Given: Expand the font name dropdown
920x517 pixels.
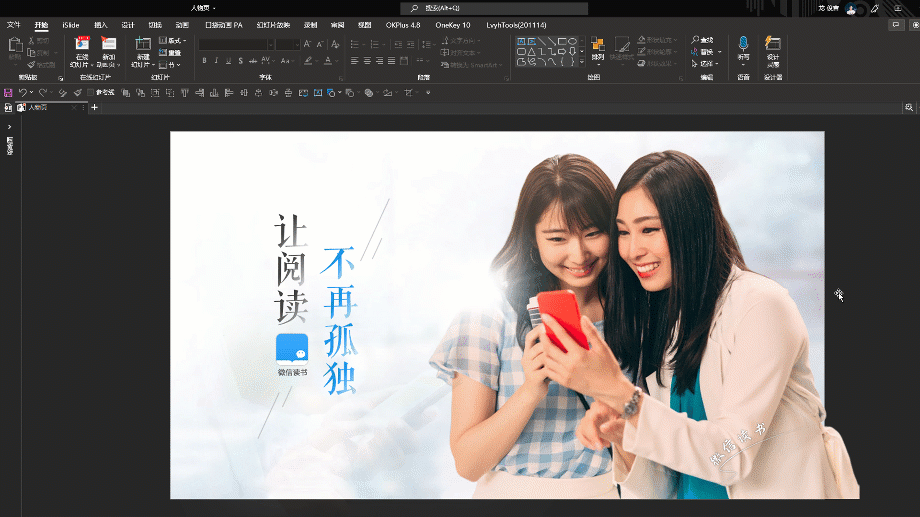Looking at the screenshot, I should (270, 45).
